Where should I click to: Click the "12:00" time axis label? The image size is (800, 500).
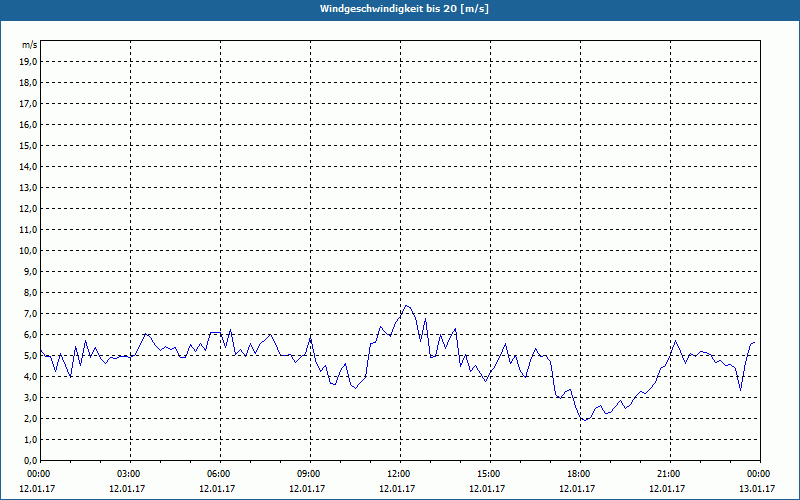[399, 474]
